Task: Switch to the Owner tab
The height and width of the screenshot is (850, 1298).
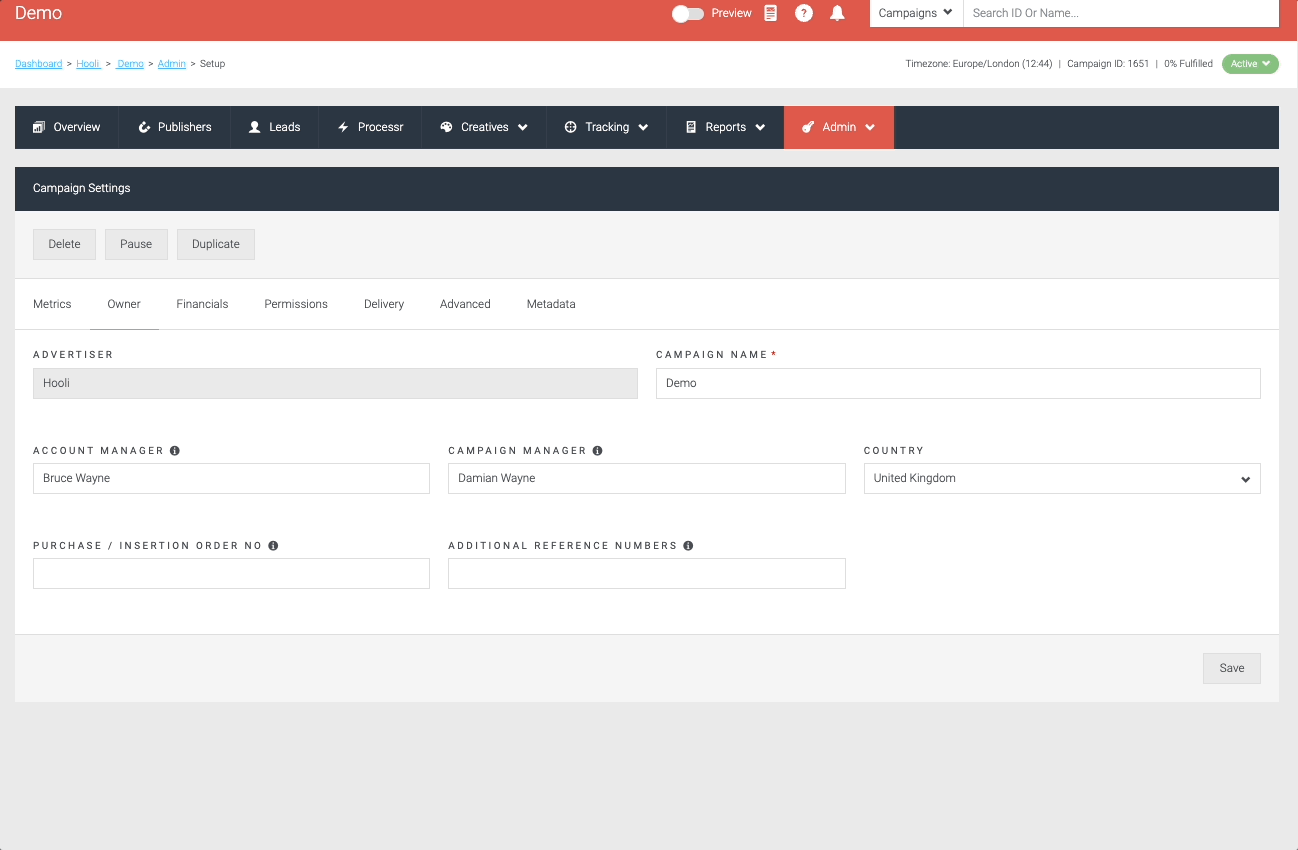Action: [124, 304]
